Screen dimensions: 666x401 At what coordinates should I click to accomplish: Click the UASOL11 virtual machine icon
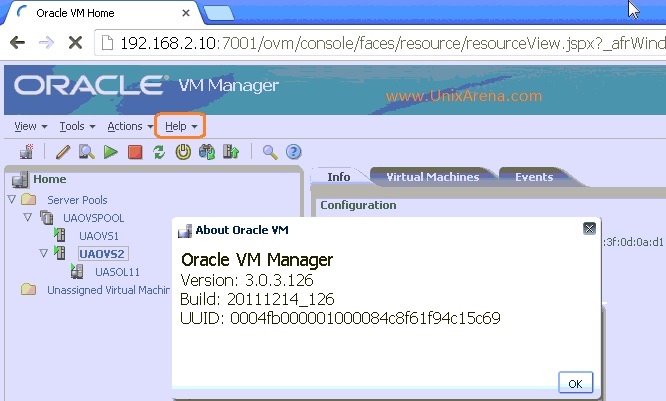click(x=77, y=271)
